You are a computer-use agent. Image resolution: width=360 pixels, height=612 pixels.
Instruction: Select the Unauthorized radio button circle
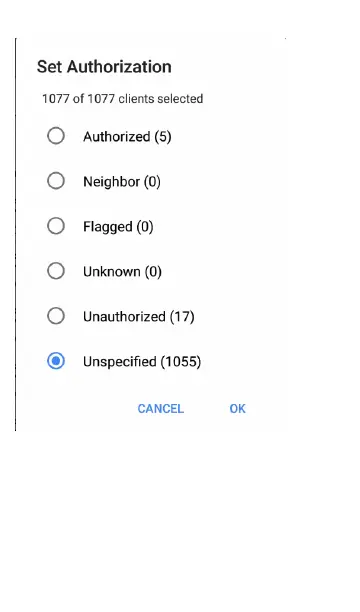(x=56, y=316)
